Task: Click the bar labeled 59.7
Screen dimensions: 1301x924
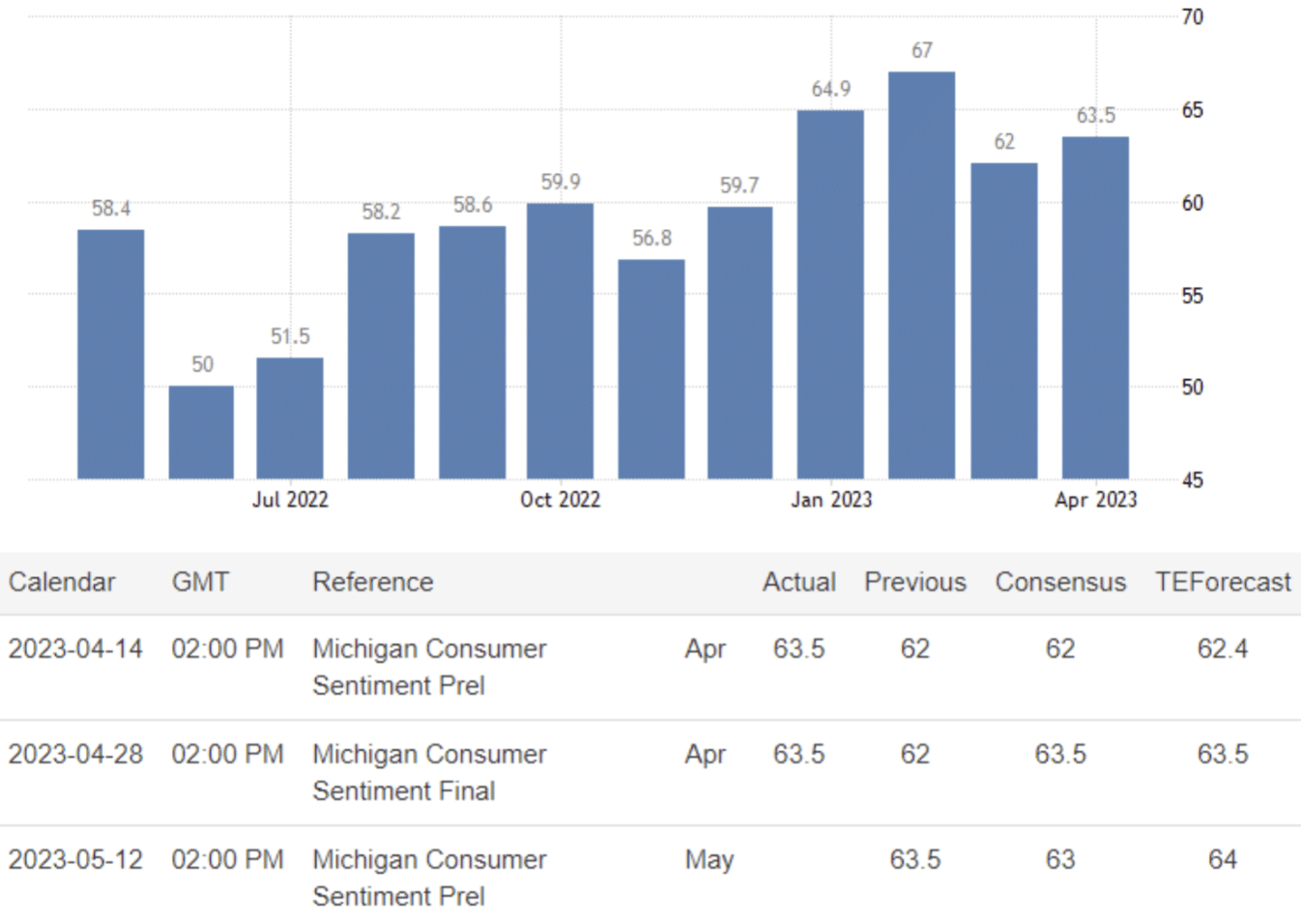Action: pyautogui.click(x=739, y=342)
